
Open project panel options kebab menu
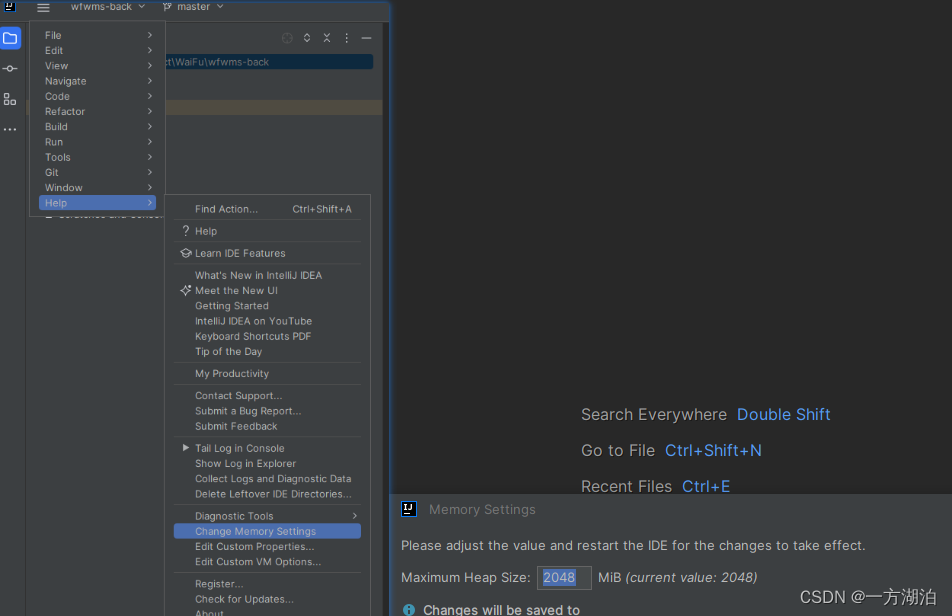click(x=347, y=38)
